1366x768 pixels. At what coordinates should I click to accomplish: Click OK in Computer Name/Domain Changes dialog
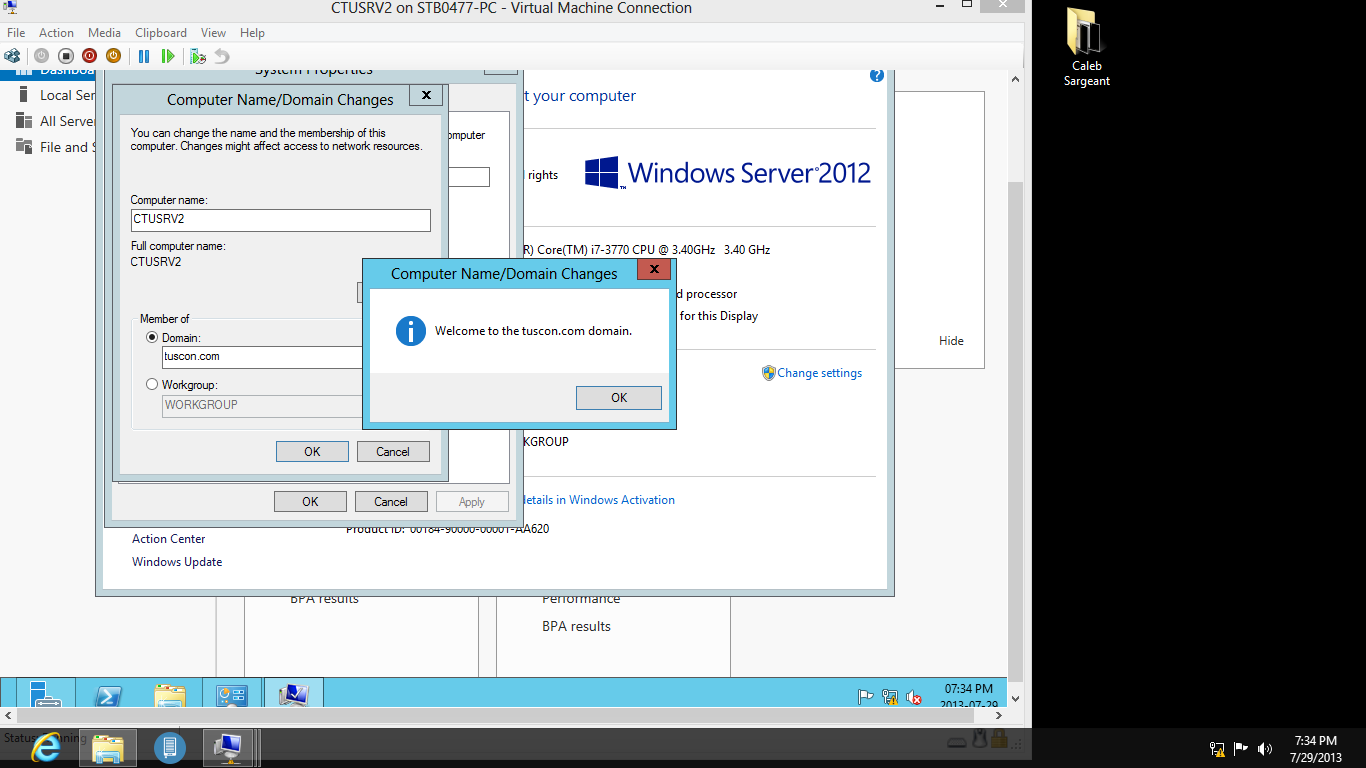(x=312, y=452)
